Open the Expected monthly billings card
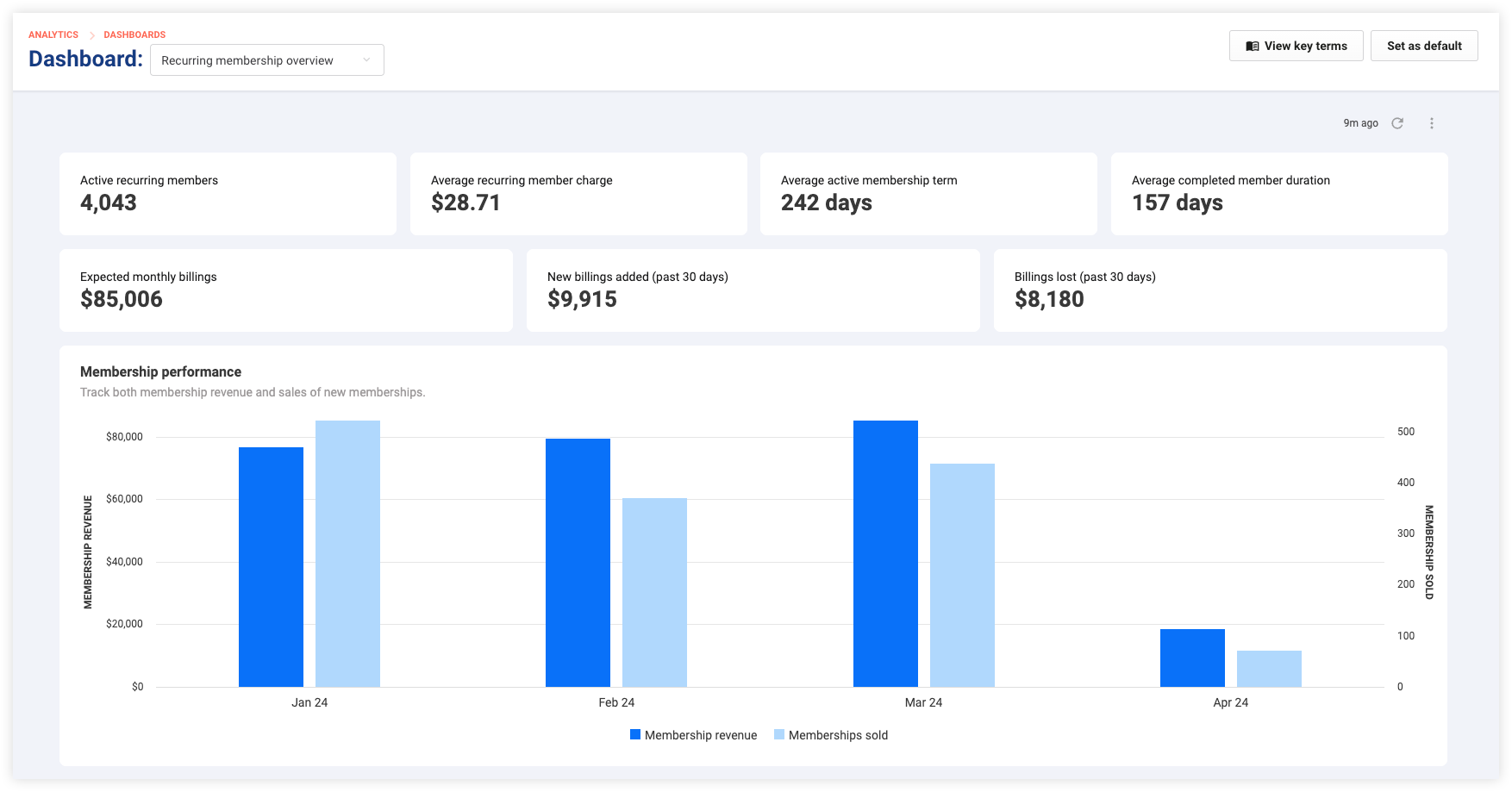 click(286, 290)
